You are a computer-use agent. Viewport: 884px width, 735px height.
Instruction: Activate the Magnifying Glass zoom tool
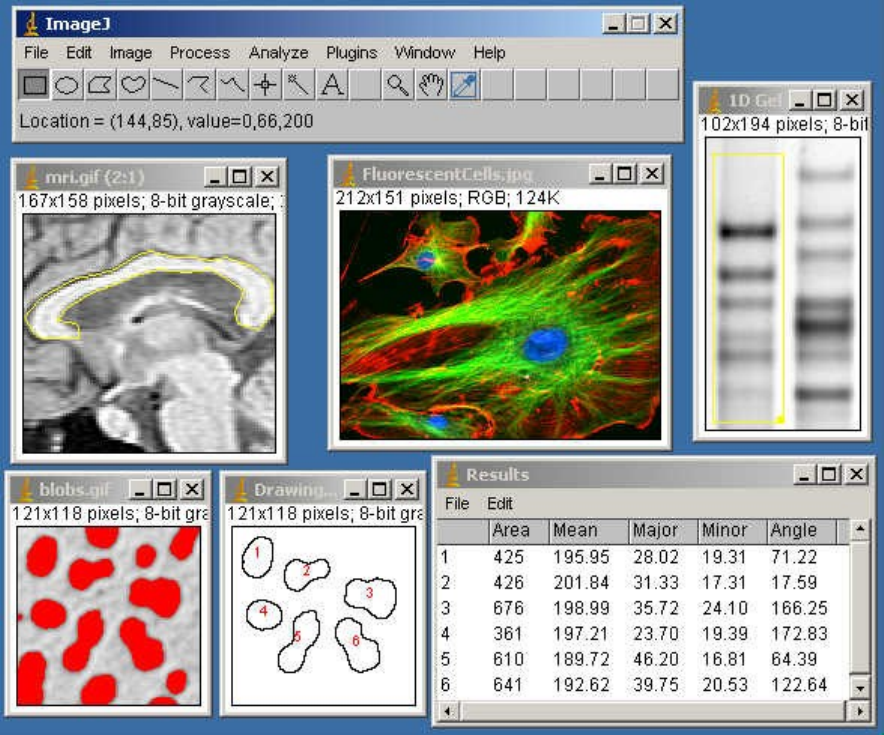(398, 85)
